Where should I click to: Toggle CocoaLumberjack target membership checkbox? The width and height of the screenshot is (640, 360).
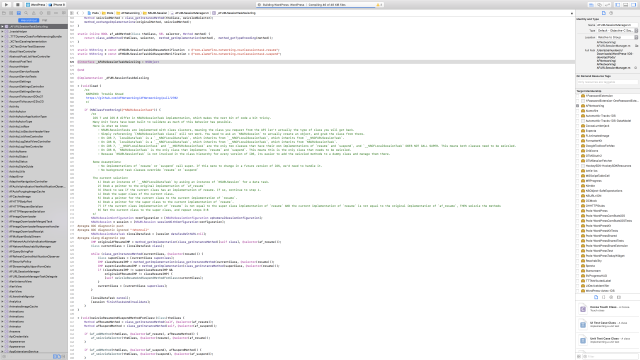[578, 126]
